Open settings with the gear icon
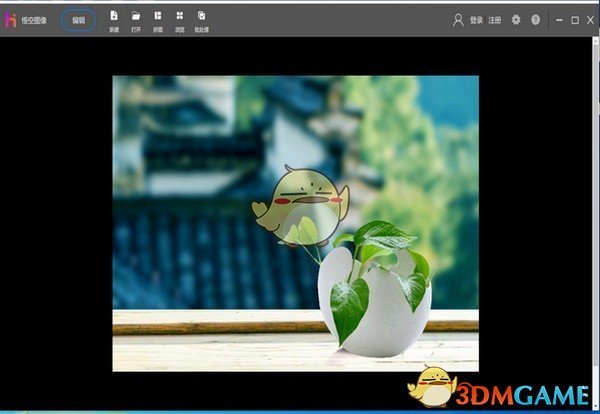 click(516, 20)
